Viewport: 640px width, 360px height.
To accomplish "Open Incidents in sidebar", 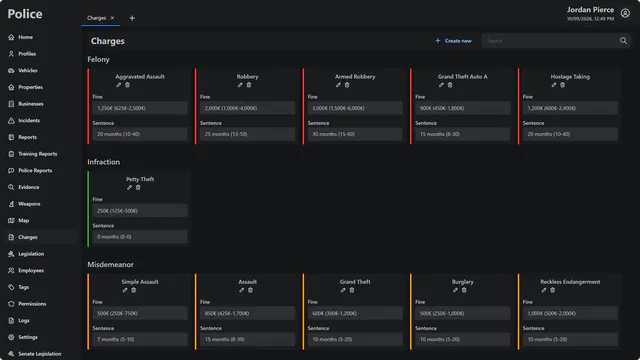I will [x=40, y=121].
